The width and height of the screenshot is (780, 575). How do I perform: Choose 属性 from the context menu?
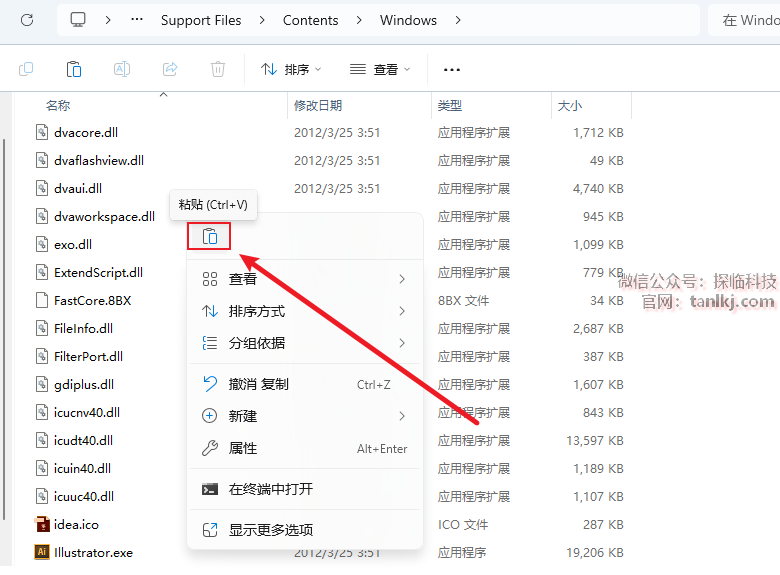tap(243, 449)
